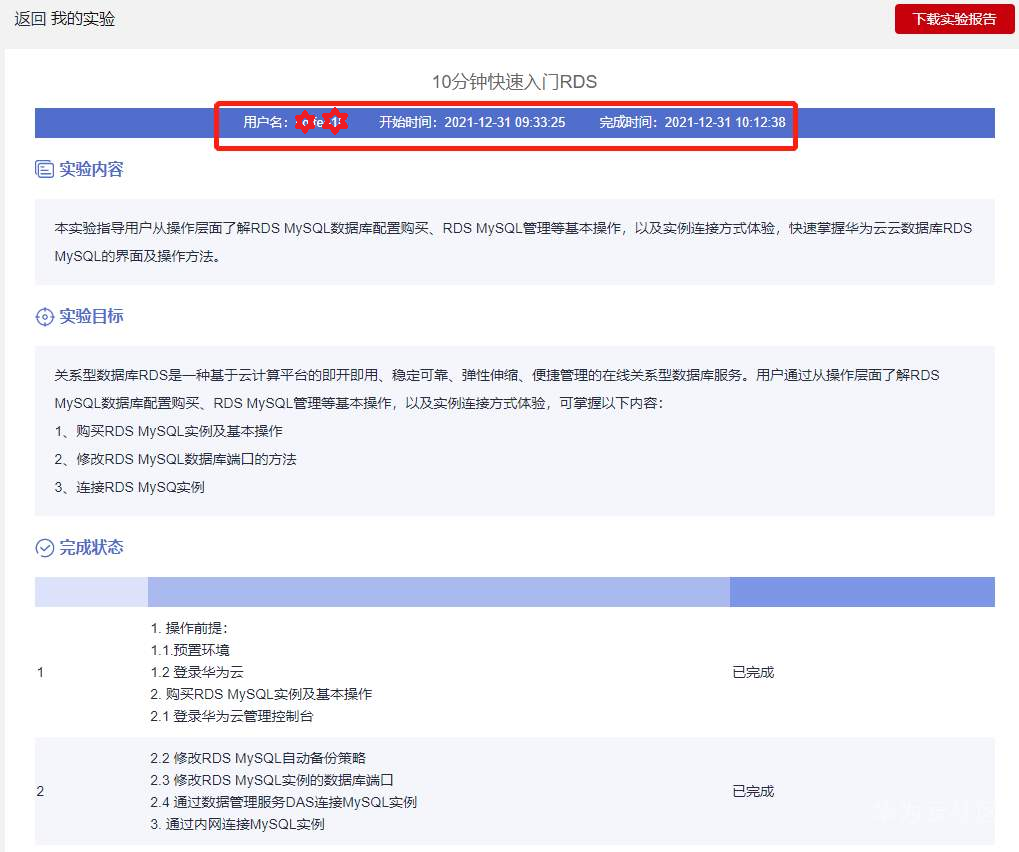
Task: Click 下载实验报告 to download the report
Action: (x=953, y=19)
